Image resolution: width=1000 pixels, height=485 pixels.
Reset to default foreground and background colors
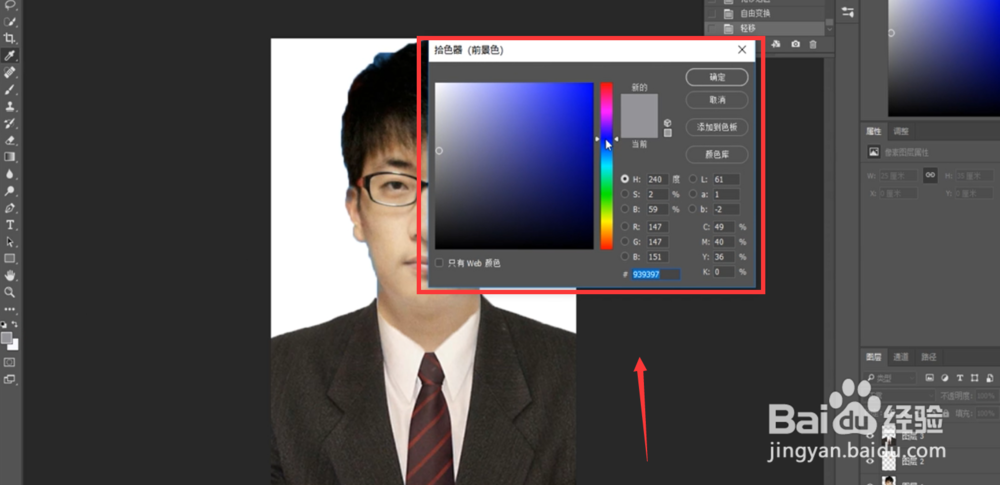point(4,324)
